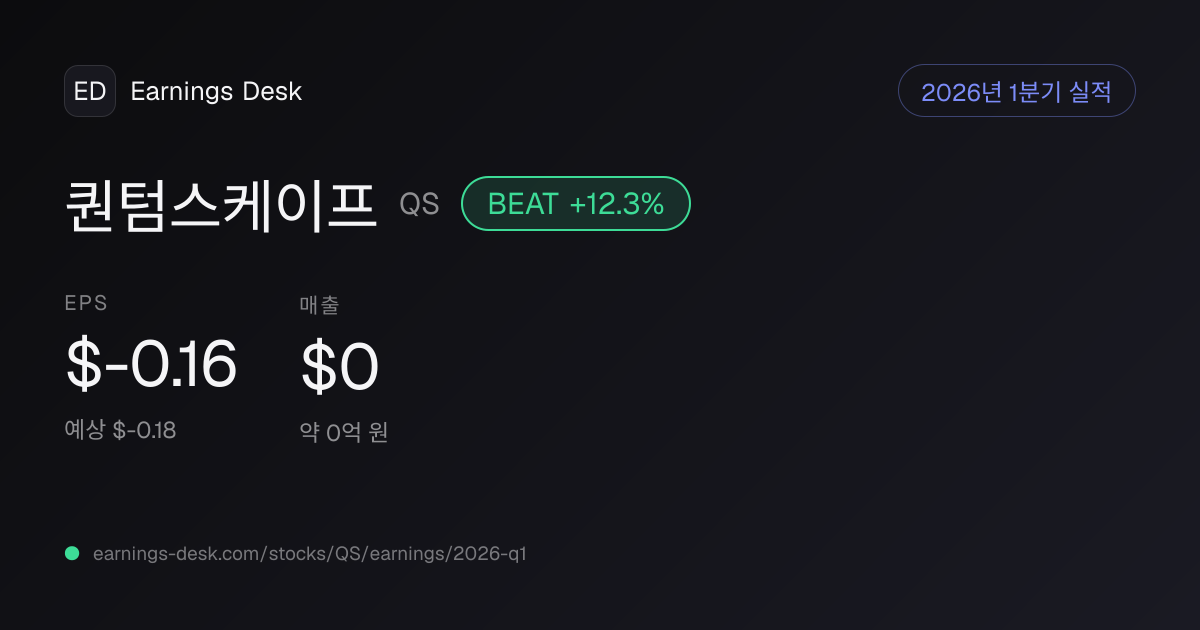Click the EPS label

86,304
